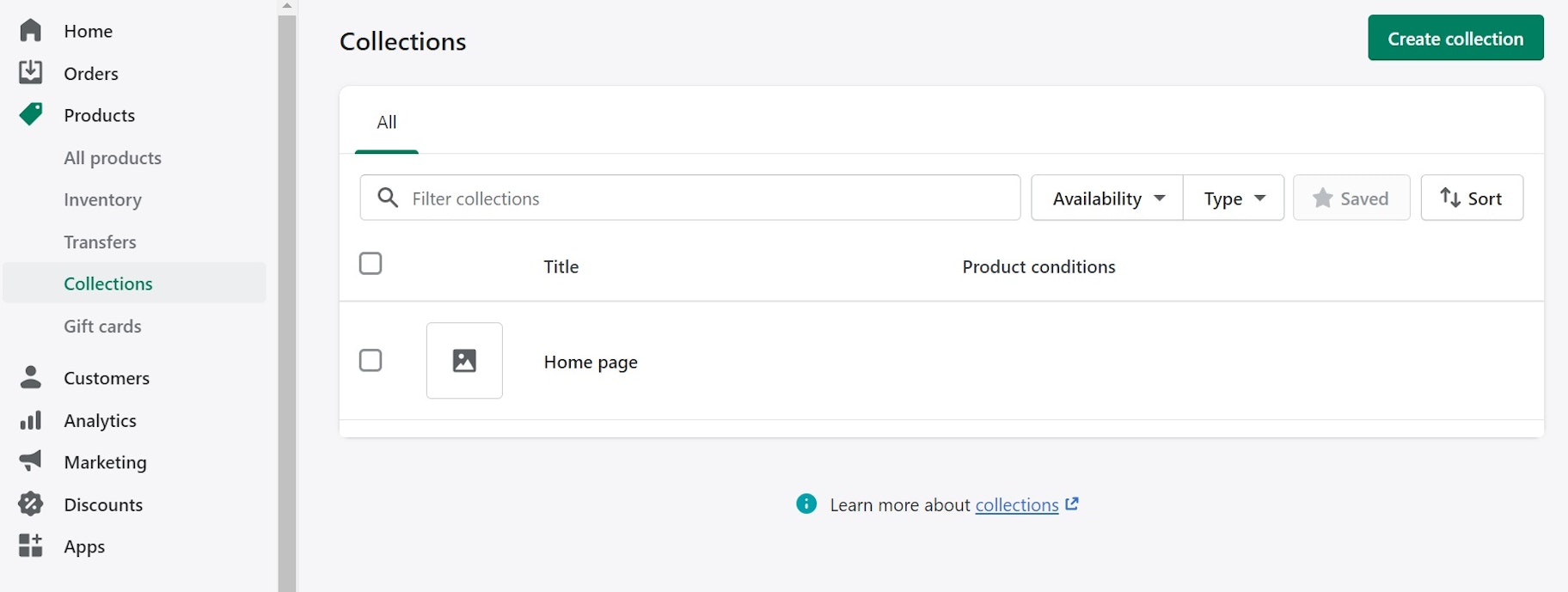Image resolution: width=1568 pixels, height=592 pixels.
Task: Open the Home page collection thumbnail
Action: (x=464, y=361)
